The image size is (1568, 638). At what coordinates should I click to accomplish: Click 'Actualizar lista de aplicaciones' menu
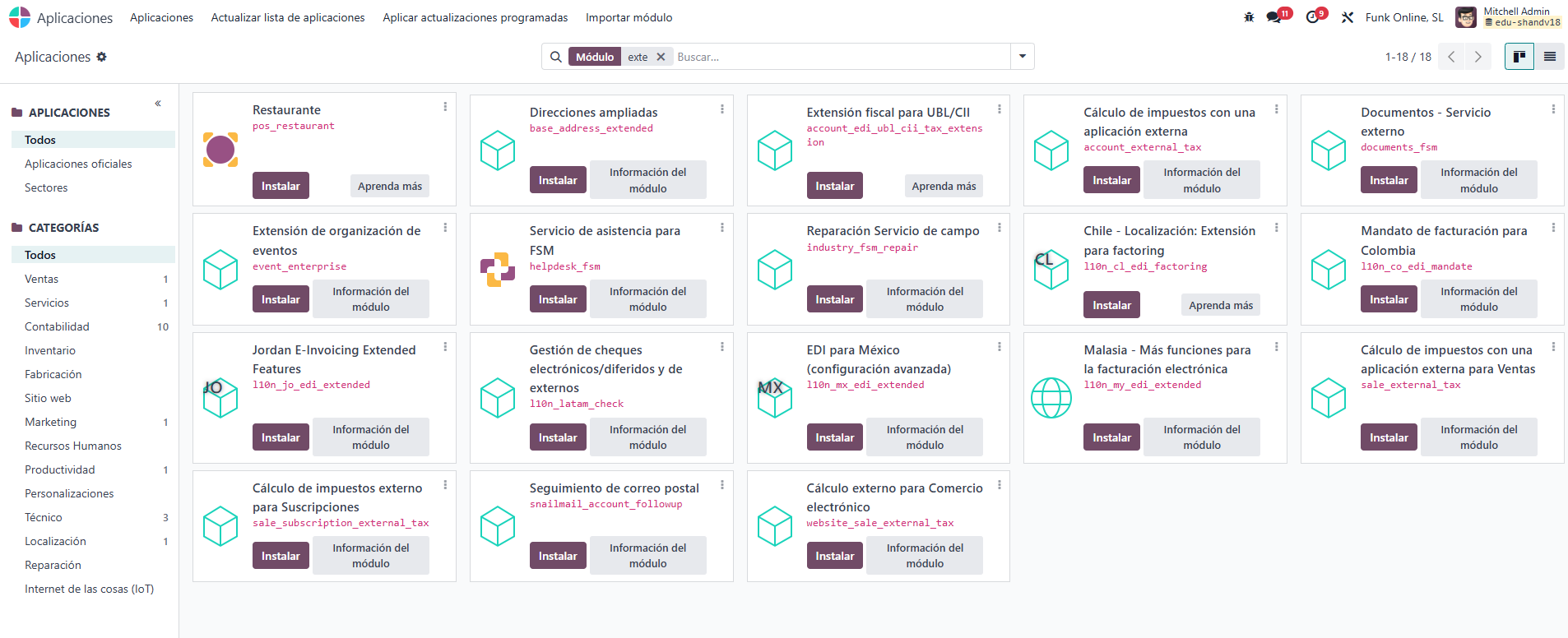point(288,17)
